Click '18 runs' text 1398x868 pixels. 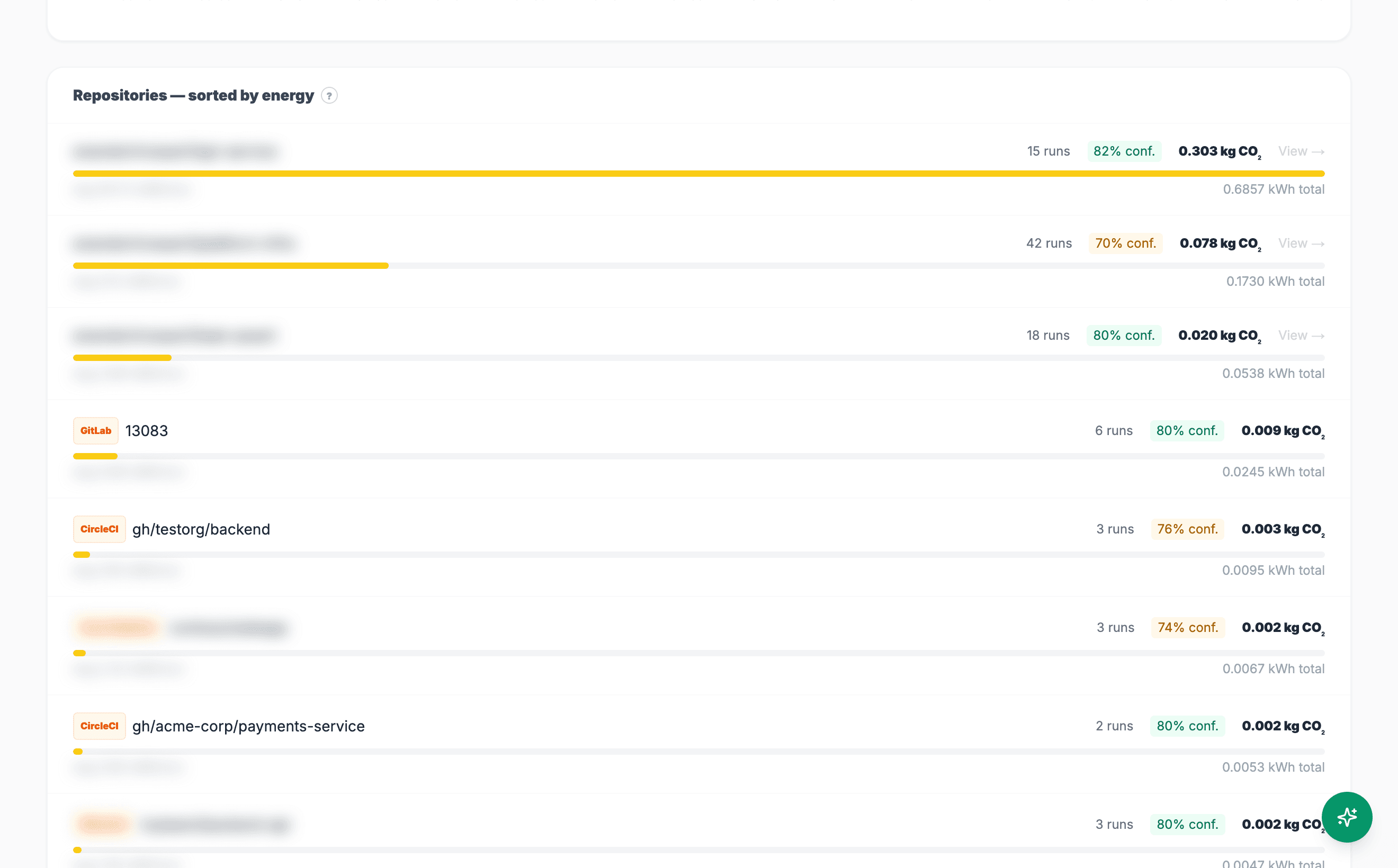click(1047, 335)
